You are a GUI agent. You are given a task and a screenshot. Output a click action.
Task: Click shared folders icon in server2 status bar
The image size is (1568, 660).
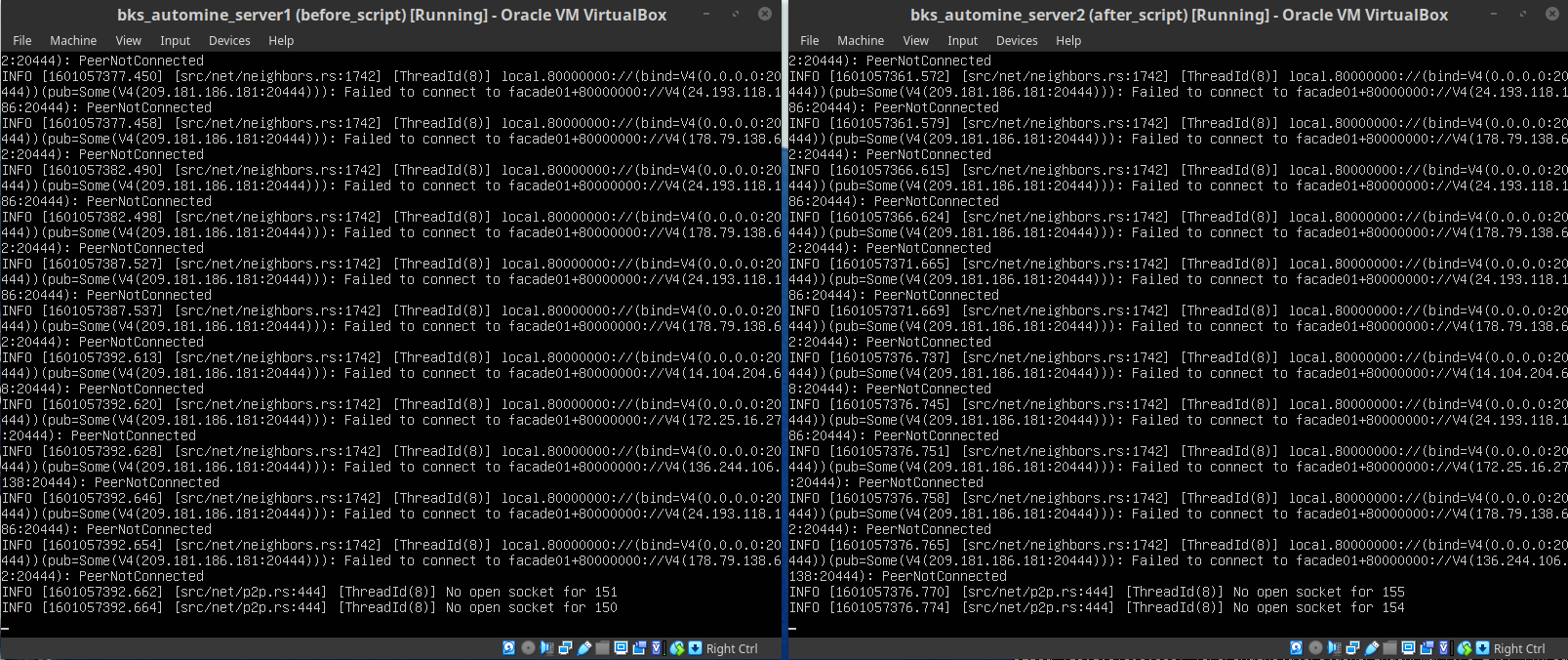1389,647
